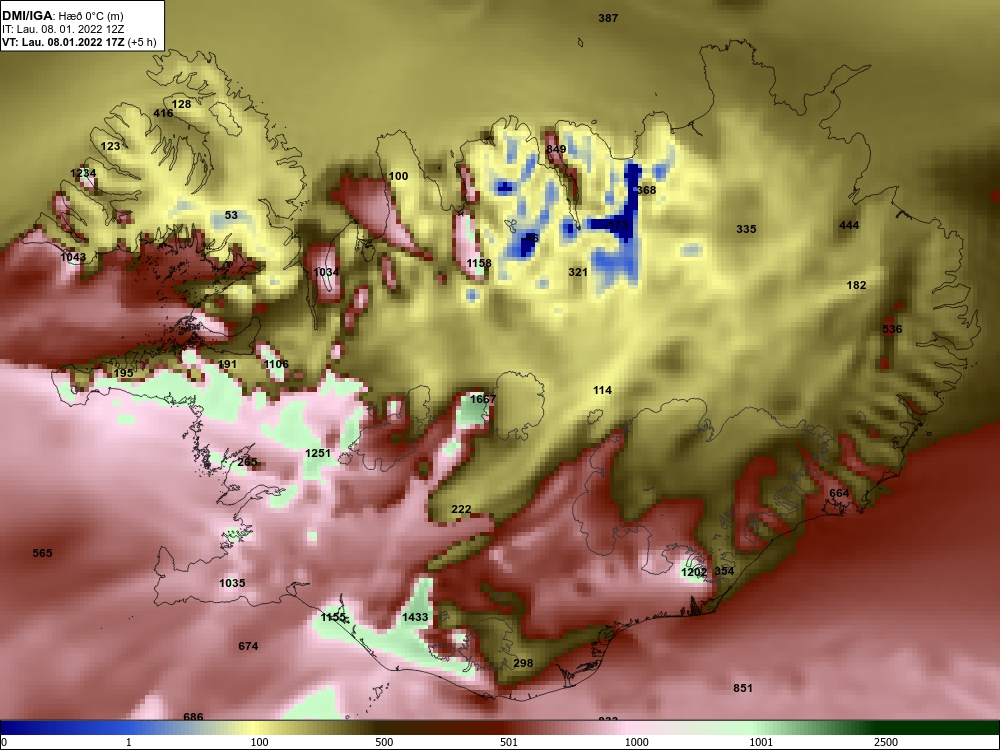
Task: Select the 1433 height label
Action: [415, 617]
